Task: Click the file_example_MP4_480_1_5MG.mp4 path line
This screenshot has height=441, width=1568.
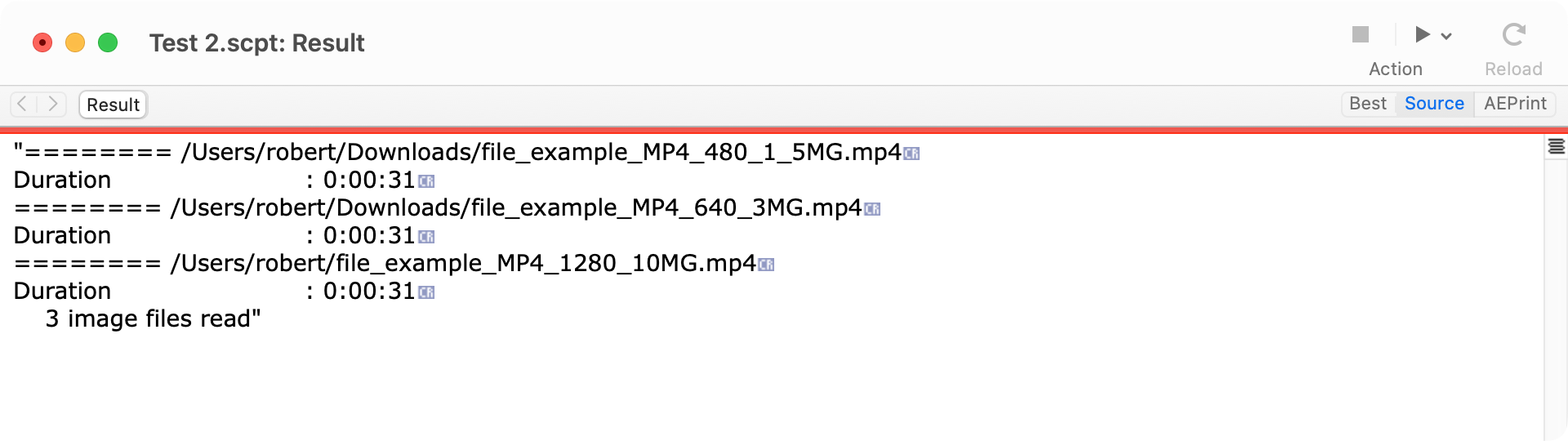Action: 541,153
